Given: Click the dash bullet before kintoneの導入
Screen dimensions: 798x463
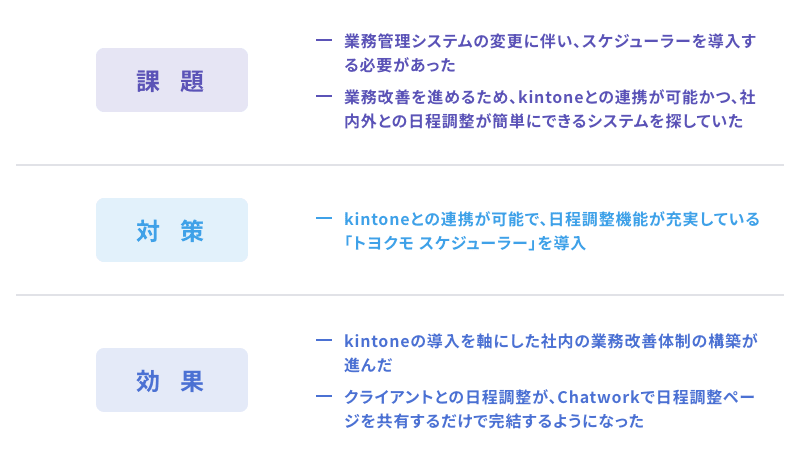Looking at the screenshot, I should coord(323,341).
